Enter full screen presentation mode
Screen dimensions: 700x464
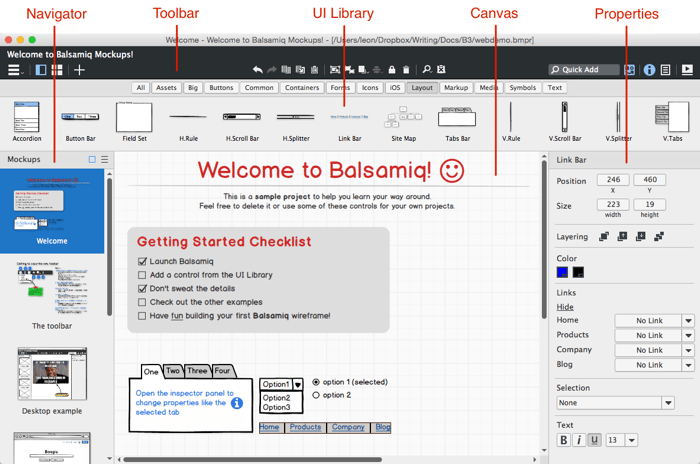click(x=687, y=70)
